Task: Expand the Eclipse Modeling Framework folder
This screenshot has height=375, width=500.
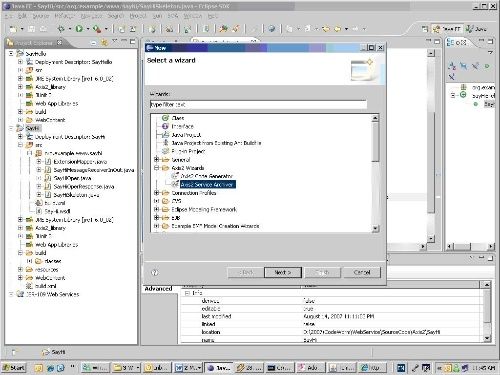Action: [156, 209]
